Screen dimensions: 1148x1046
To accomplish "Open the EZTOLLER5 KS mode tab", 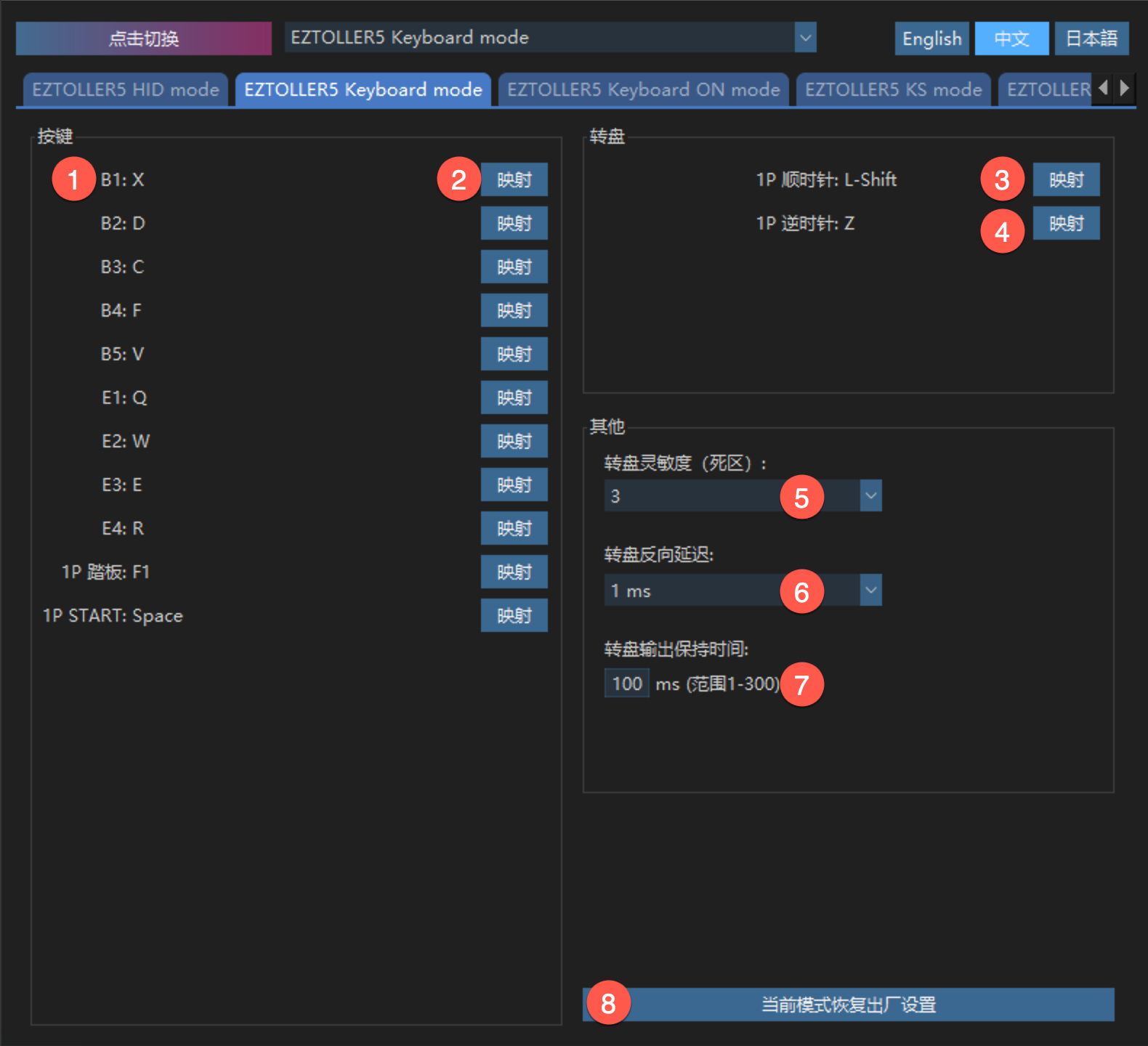I will [894, 89].
